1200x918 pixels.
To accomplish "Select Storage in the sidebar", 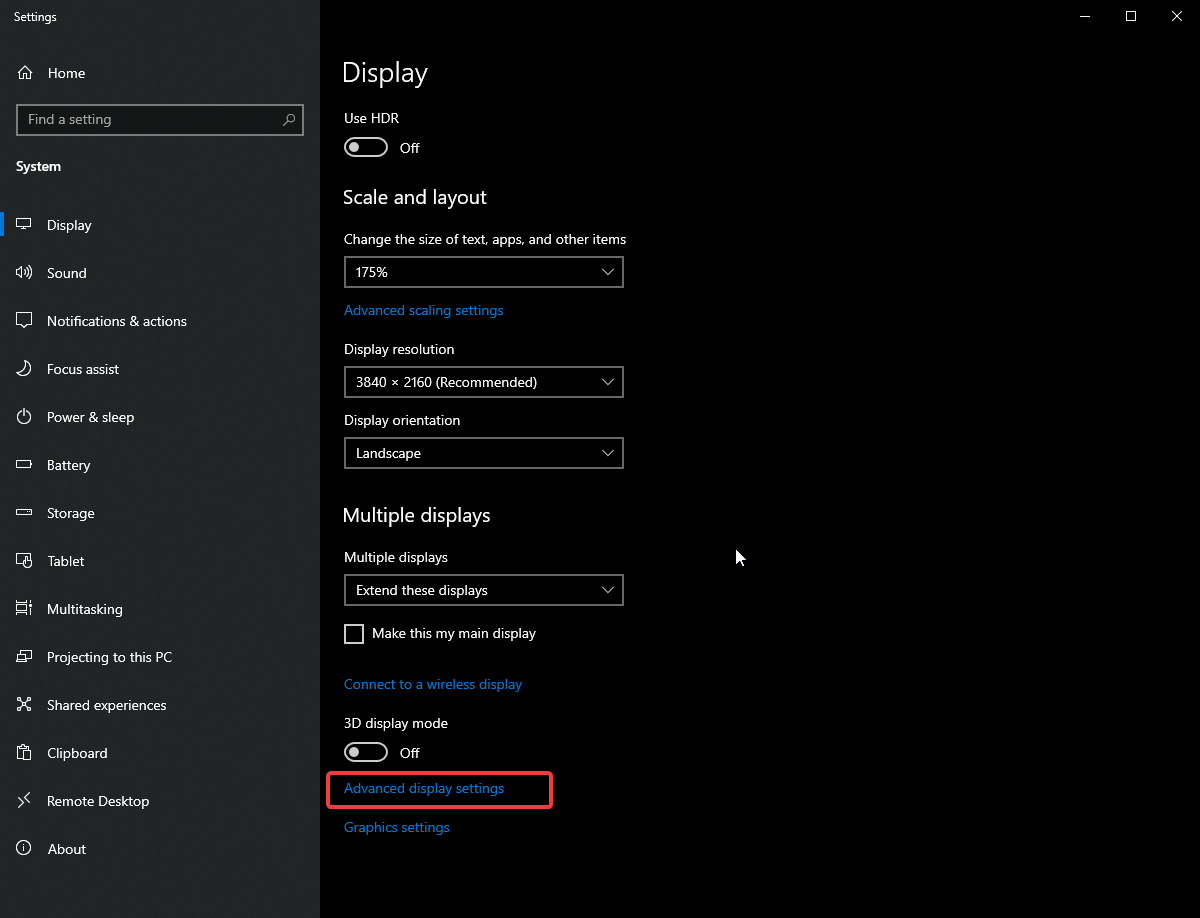I will tap(160, 513).
